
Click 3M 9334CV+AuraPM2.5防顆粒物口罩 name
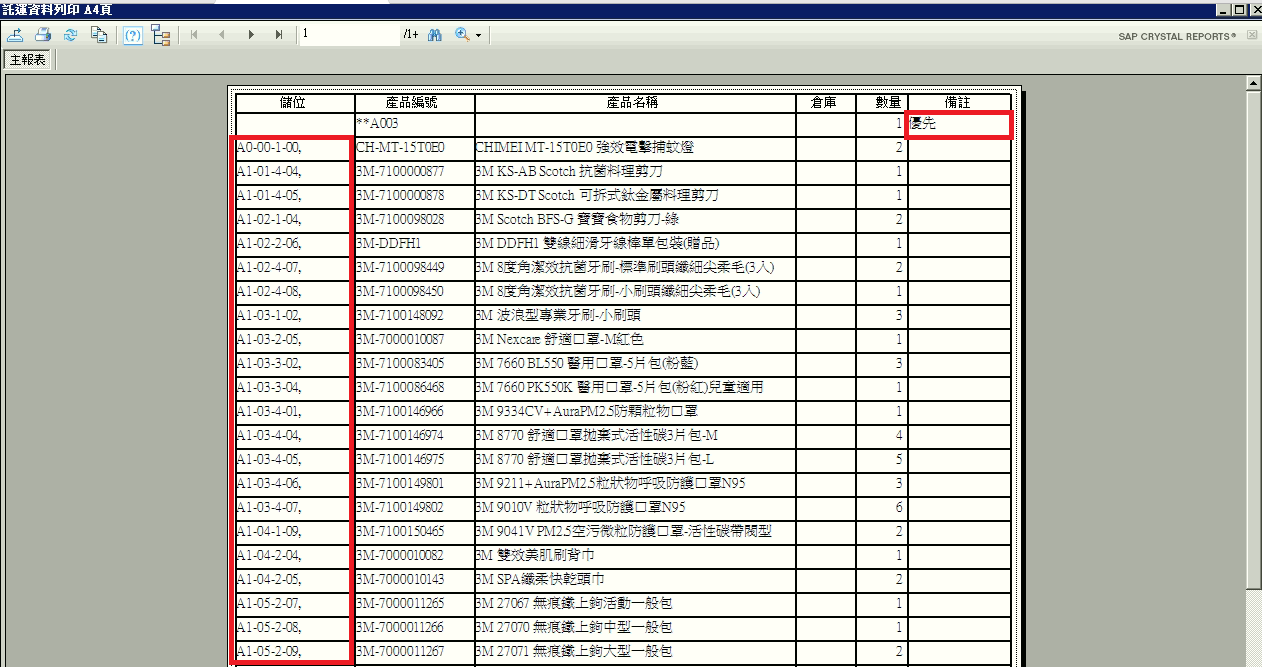(x=586, y=411)
